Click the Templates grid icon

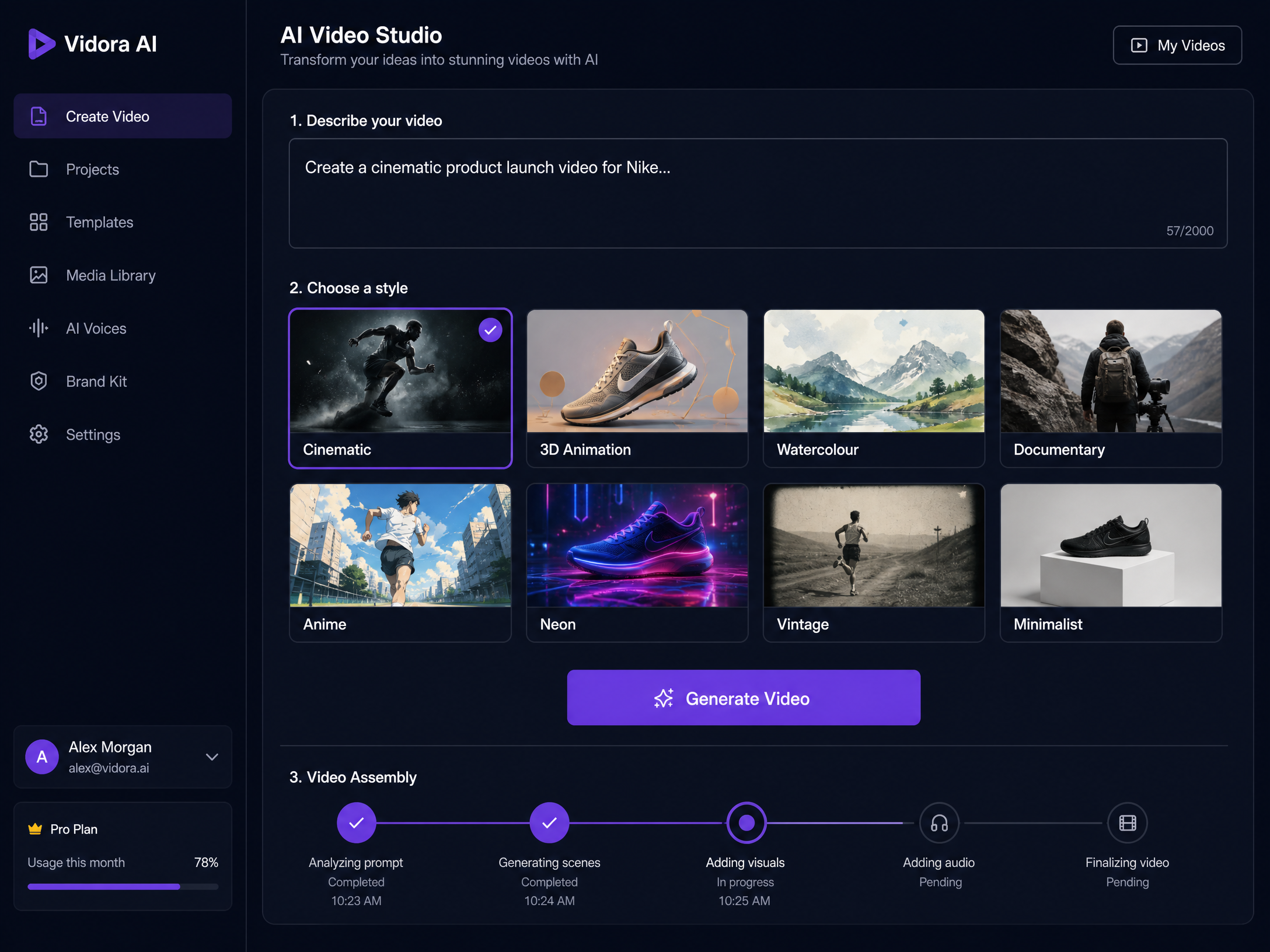click(x=39, y=222)
